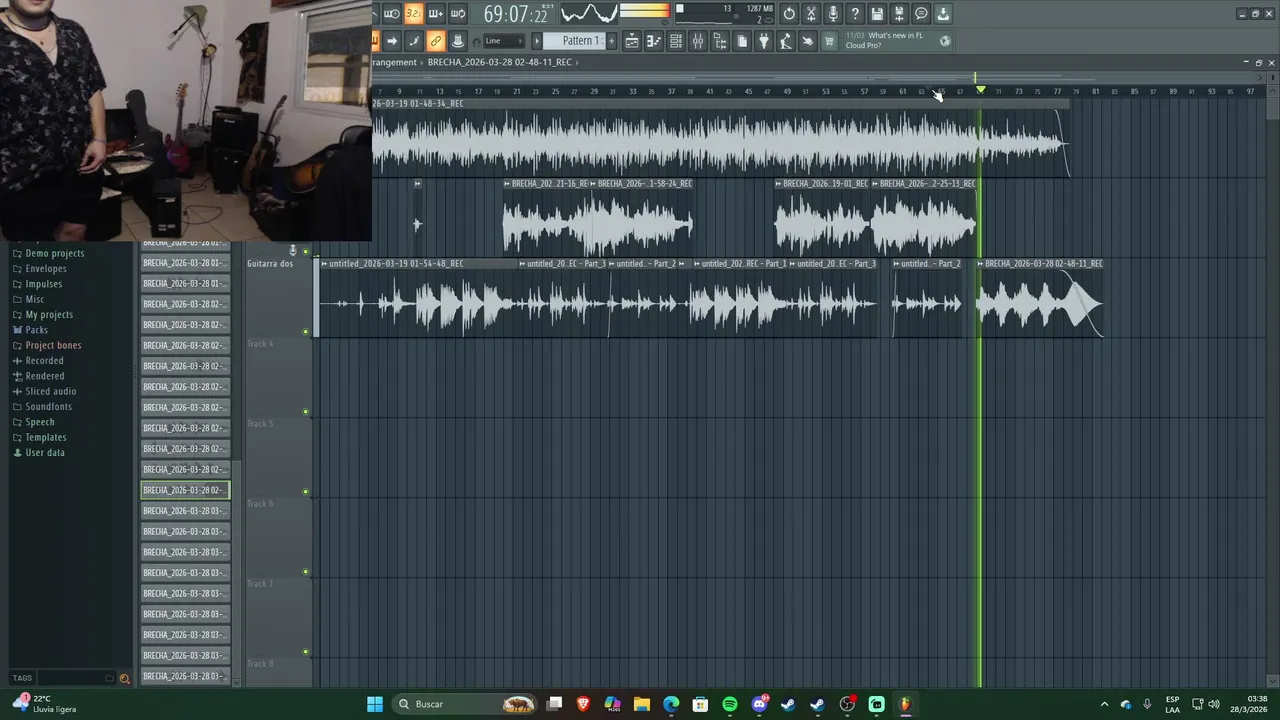Click the download content library icon
1280x720 pixels.
coord(943,14)
